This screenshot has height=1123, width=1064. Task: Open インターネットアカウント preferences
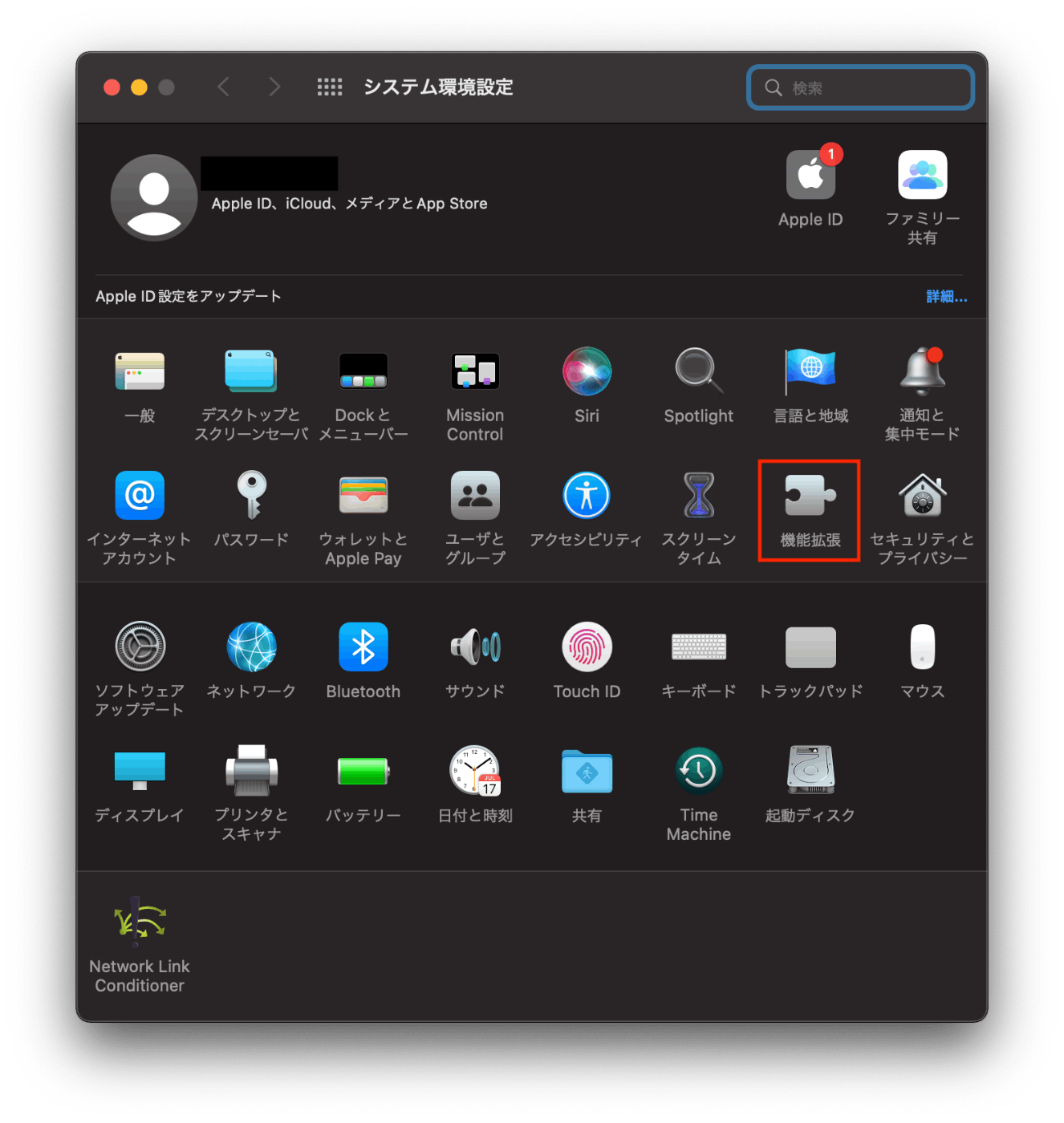pos(140,495)
